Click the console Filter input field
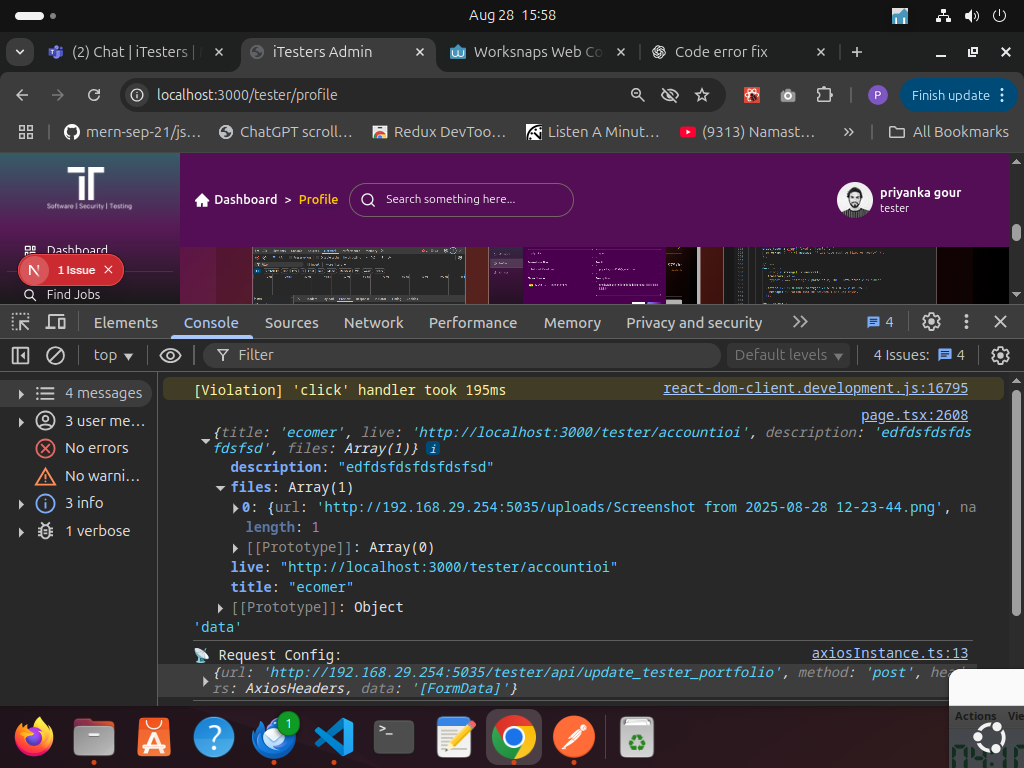 470,355
